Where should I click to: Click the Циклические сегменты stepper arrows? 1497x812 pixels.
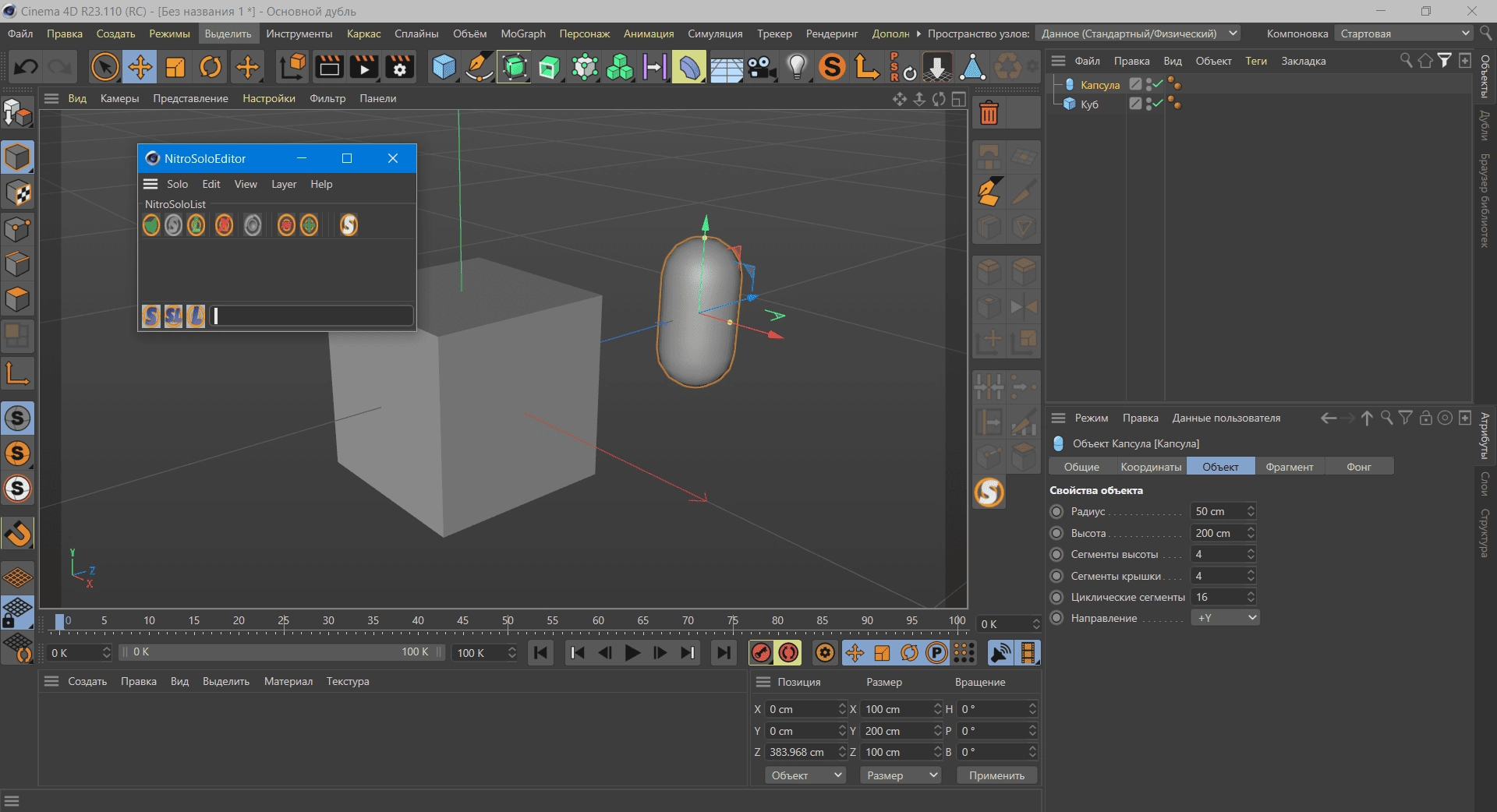pyautogui.click(x=1251, y=597)
